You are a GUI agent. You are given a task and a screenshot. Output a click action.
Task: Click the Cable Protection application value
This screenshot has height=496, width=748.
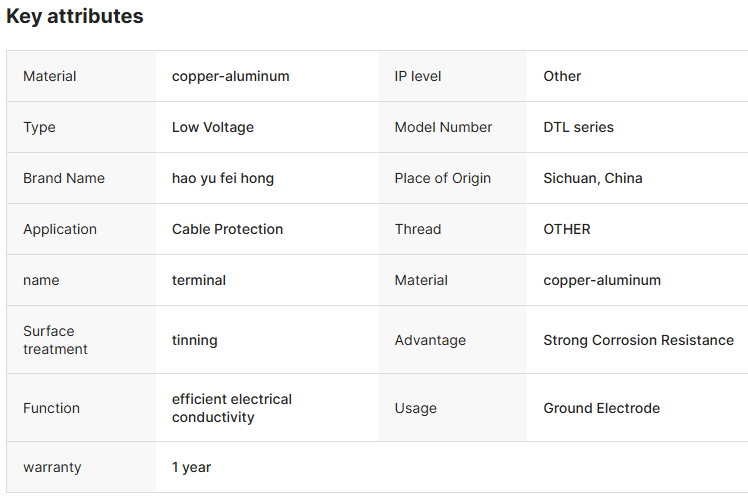pos(227,229)
